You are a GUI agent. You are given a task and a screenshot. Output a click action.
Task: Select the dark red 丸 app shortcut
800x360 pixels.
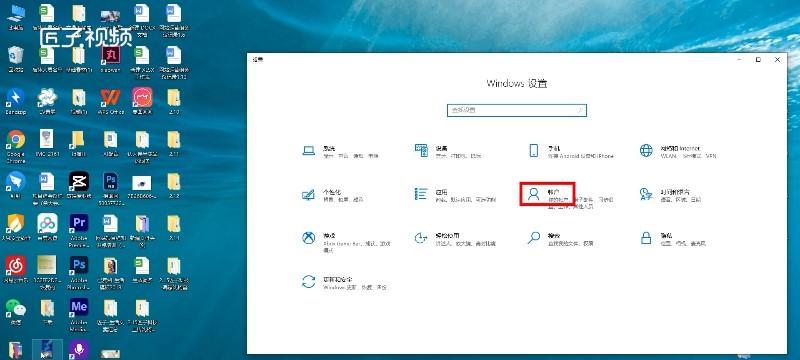[x=110, y=59]
